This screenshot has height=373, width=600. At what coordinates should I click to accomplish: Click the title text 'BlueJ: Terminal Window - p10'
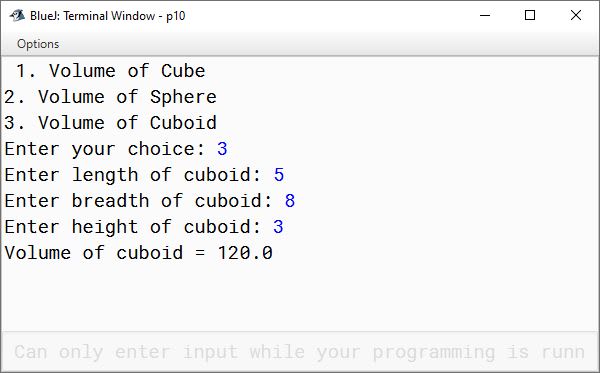pyautogui.click(x=108, y=16)
